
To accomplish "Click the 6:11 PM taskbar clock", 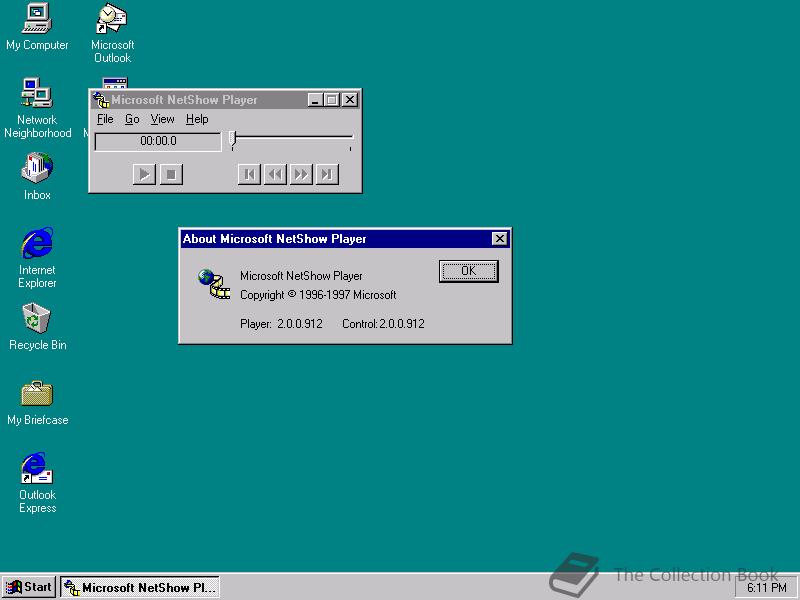I will (x=767, y=588).
